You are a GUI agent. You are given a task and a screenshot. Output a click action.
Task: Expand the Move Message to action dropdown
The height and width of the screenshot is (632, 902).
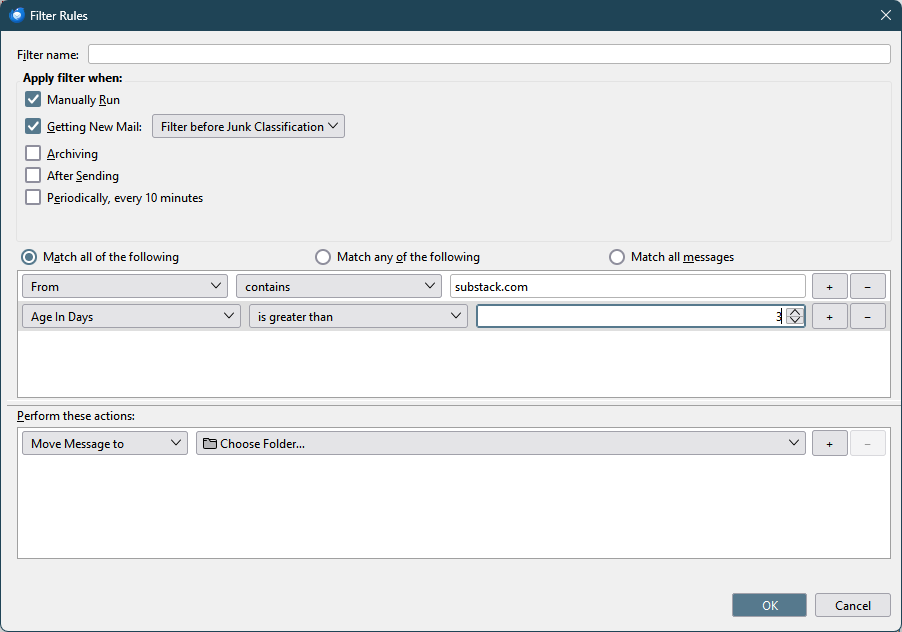[104, 443]
